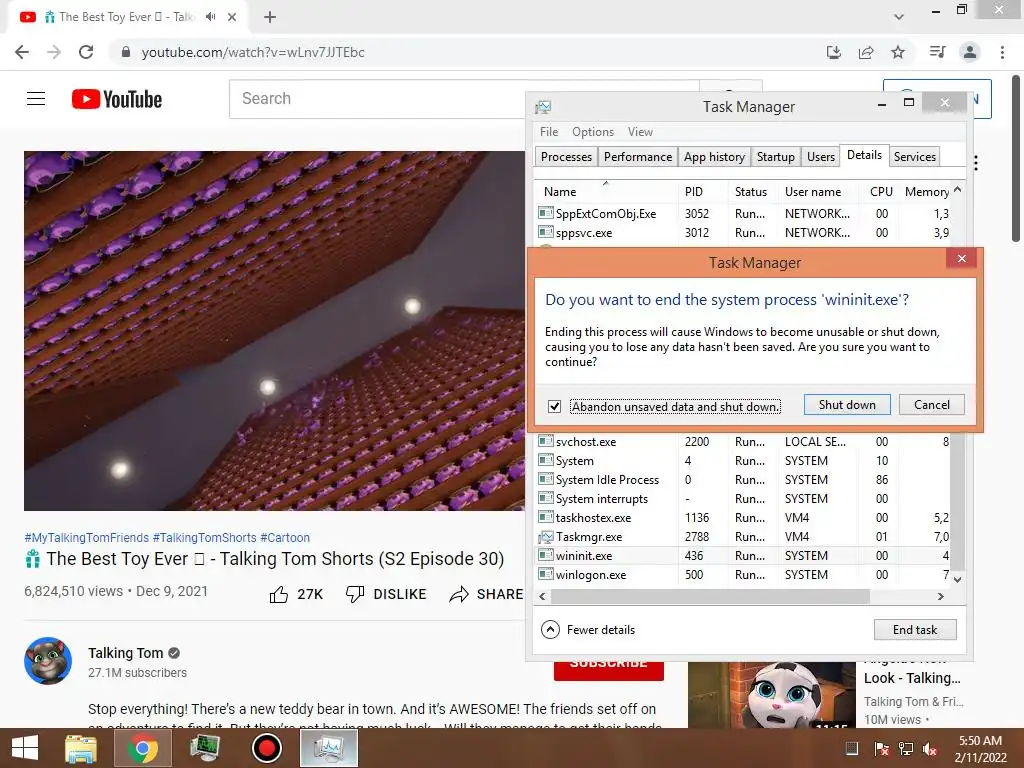Click the browser back arrow
The width and height of the screenshot is (1024, 768).
pyautogui.click(x=22, y=52)
